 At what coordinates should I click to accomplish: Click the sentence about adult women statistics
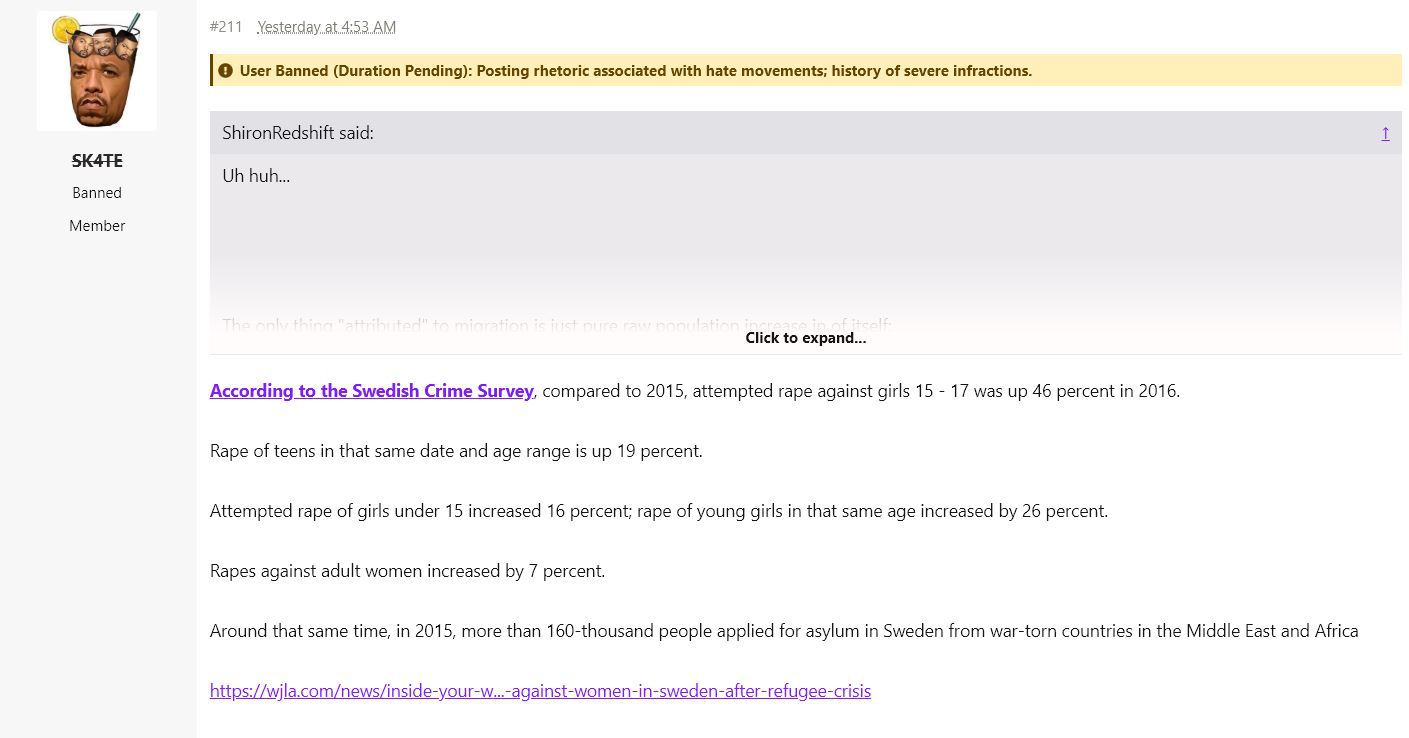coord(407,571)
